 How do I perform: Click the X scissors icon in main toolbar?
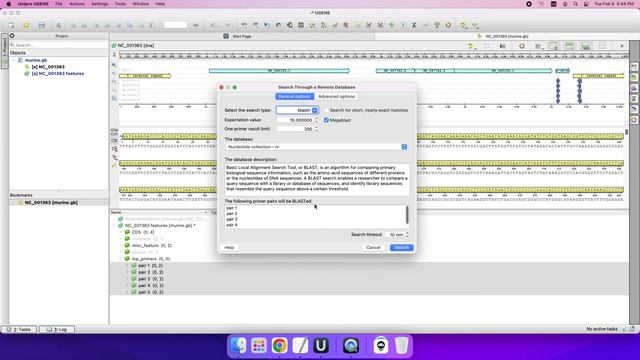click(414, 25)
